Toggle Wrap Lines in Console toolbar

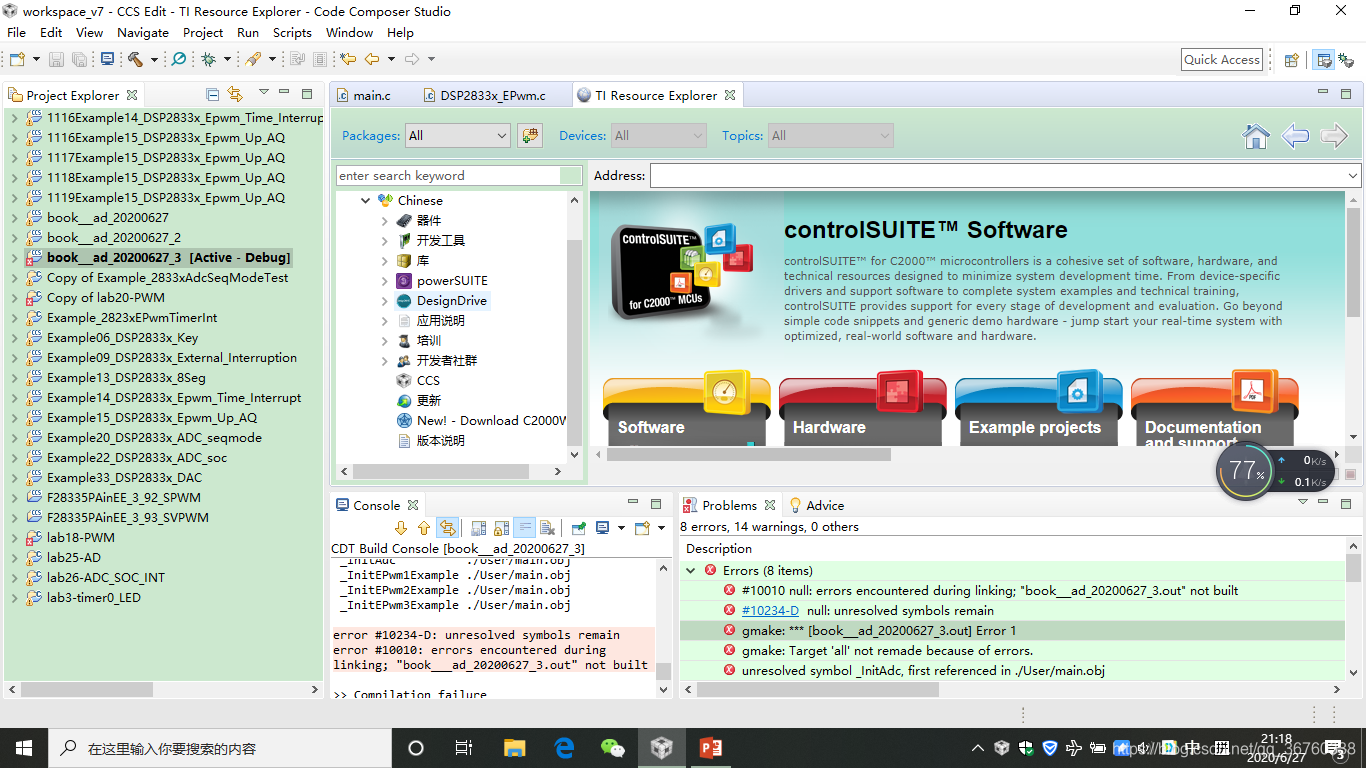pos(525,528)
